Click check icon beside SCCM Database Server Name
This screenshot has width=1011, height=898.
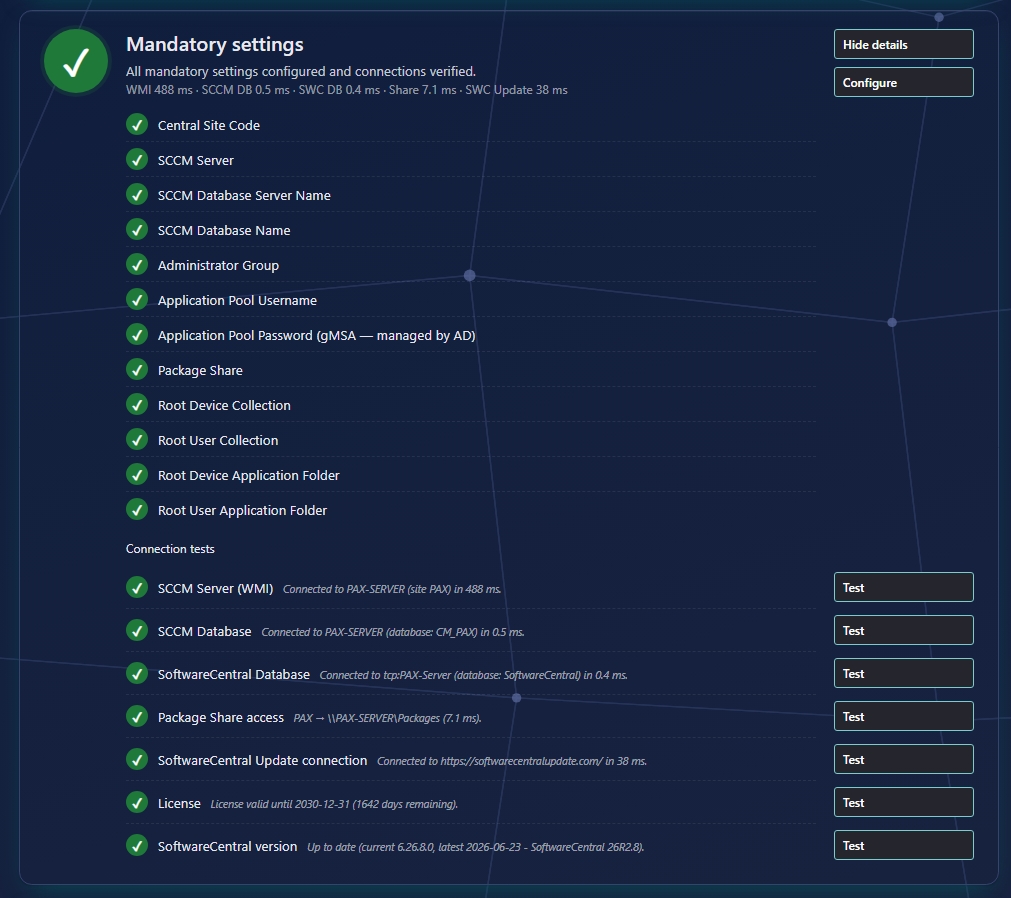[x=137, y=195]
